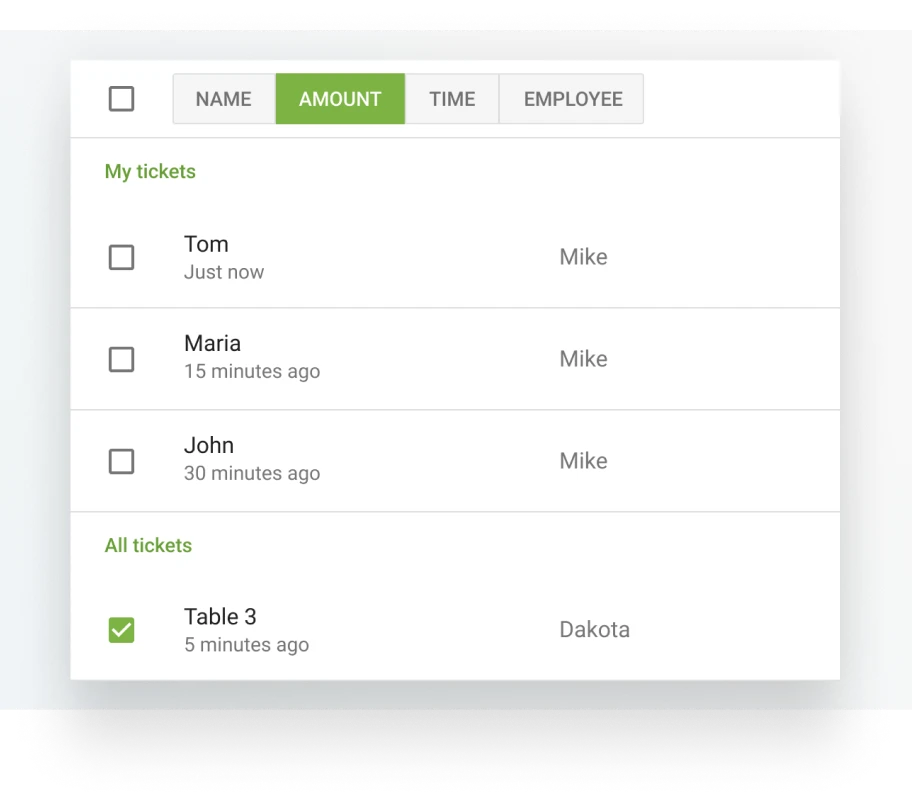The image size is (912, 802).
Task: Switch to the TIME sorting tab
Action: [x=452, y=98]
